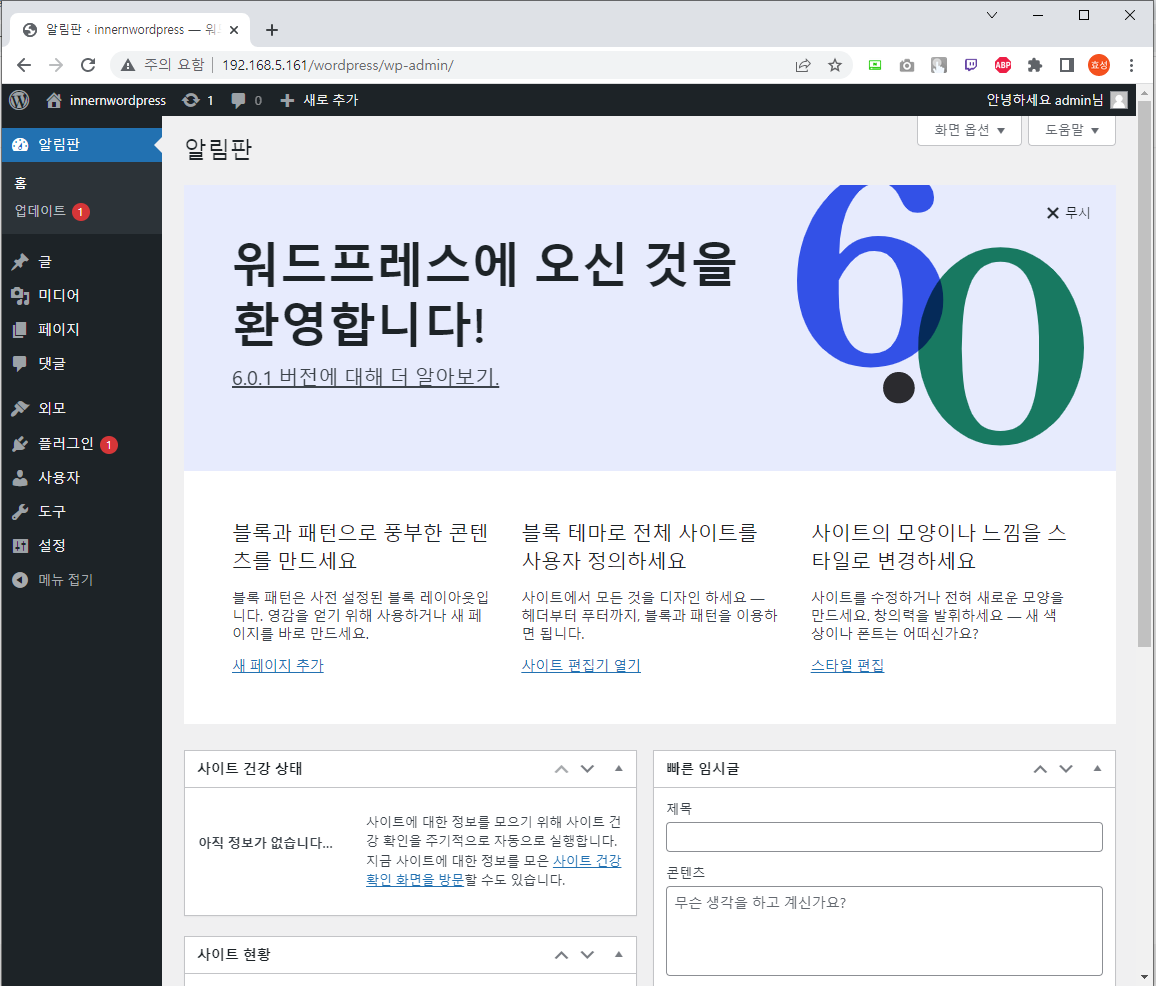
Task: Go to 홈 submenu item
Action: click(x=21, y=183)
